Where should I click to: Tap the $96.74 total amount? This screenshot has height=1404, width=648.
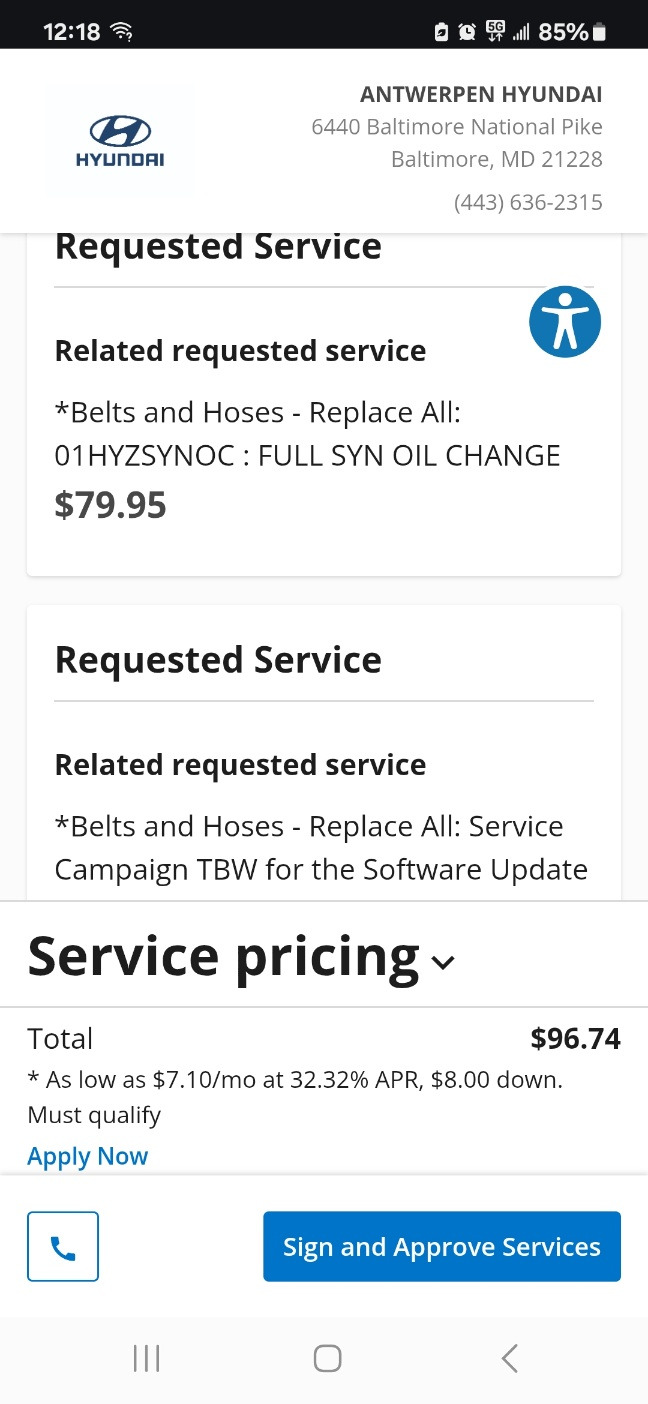click(575, 1038)
